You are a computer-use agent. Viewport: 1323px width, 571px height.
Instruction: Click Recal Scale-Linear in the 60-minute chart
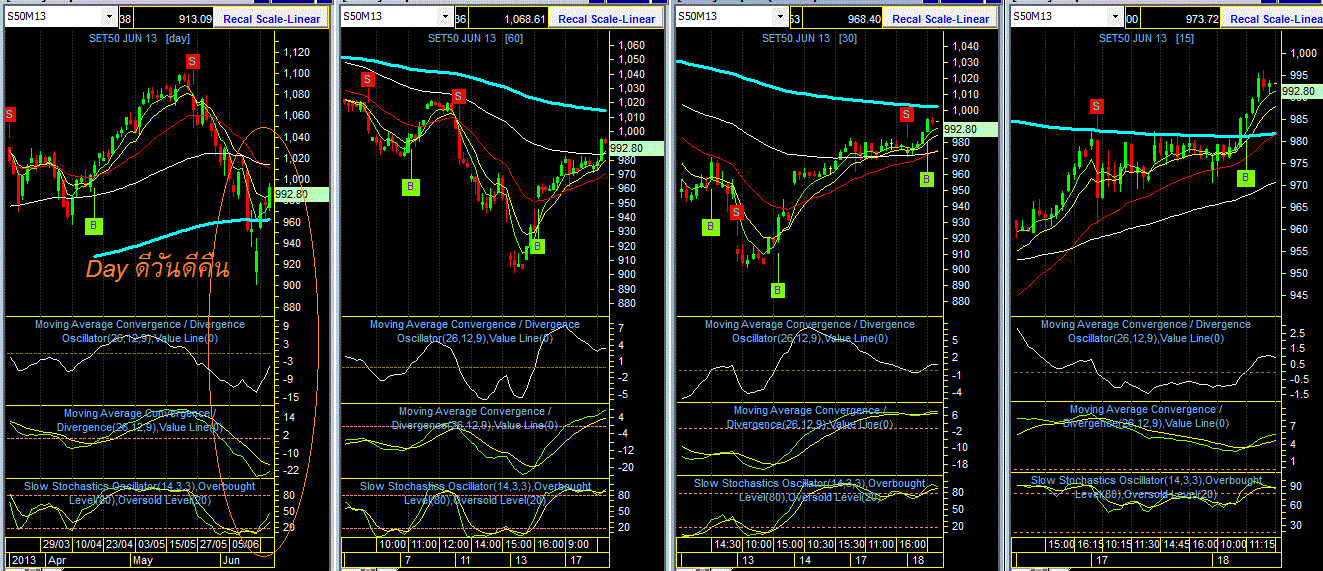[606, 18]
